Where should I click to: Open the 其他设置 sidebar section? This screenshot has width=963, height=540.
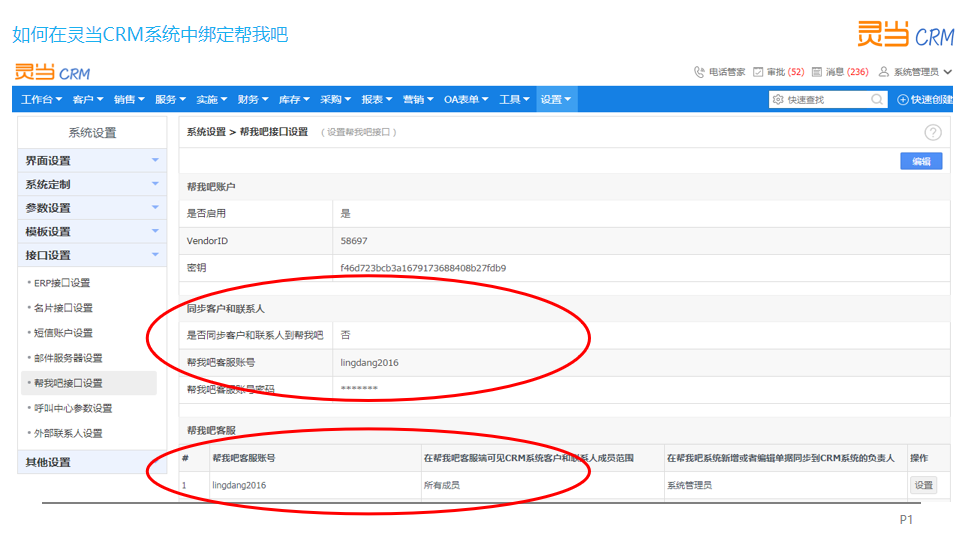coord(92,462)
